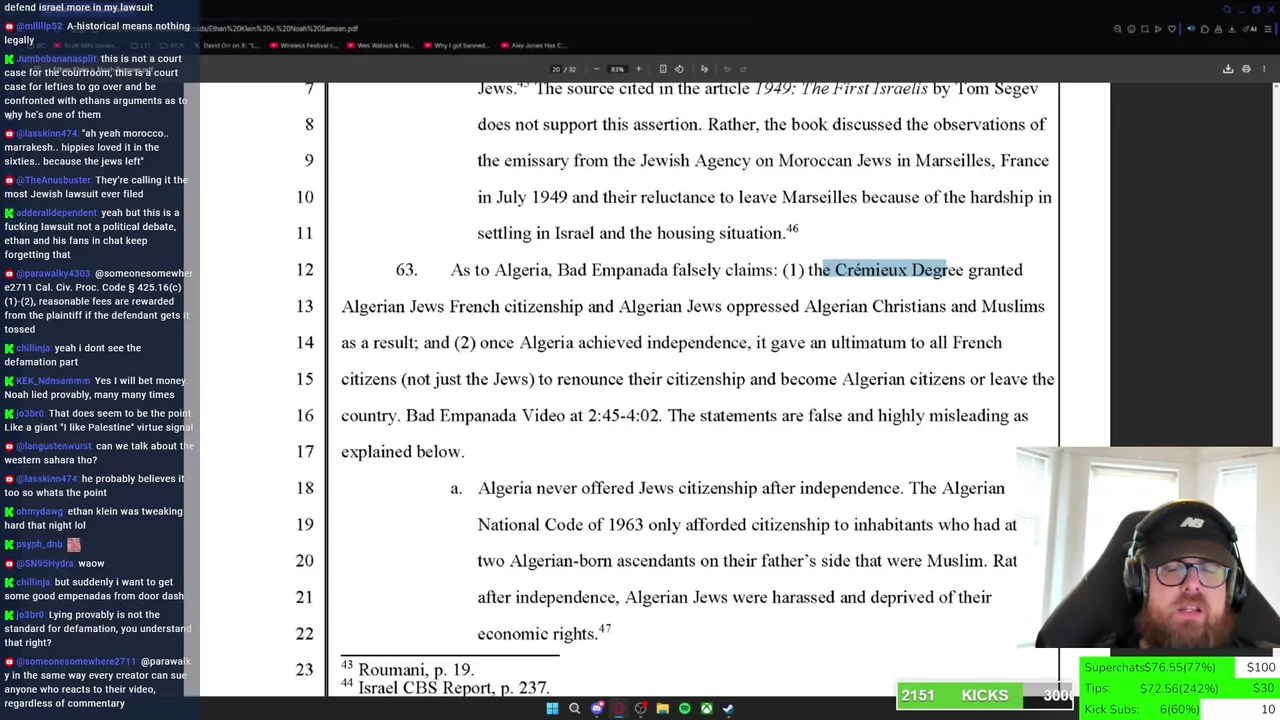Download the PDF with the download icon
1280x720 pixels.
(1228, 69)
